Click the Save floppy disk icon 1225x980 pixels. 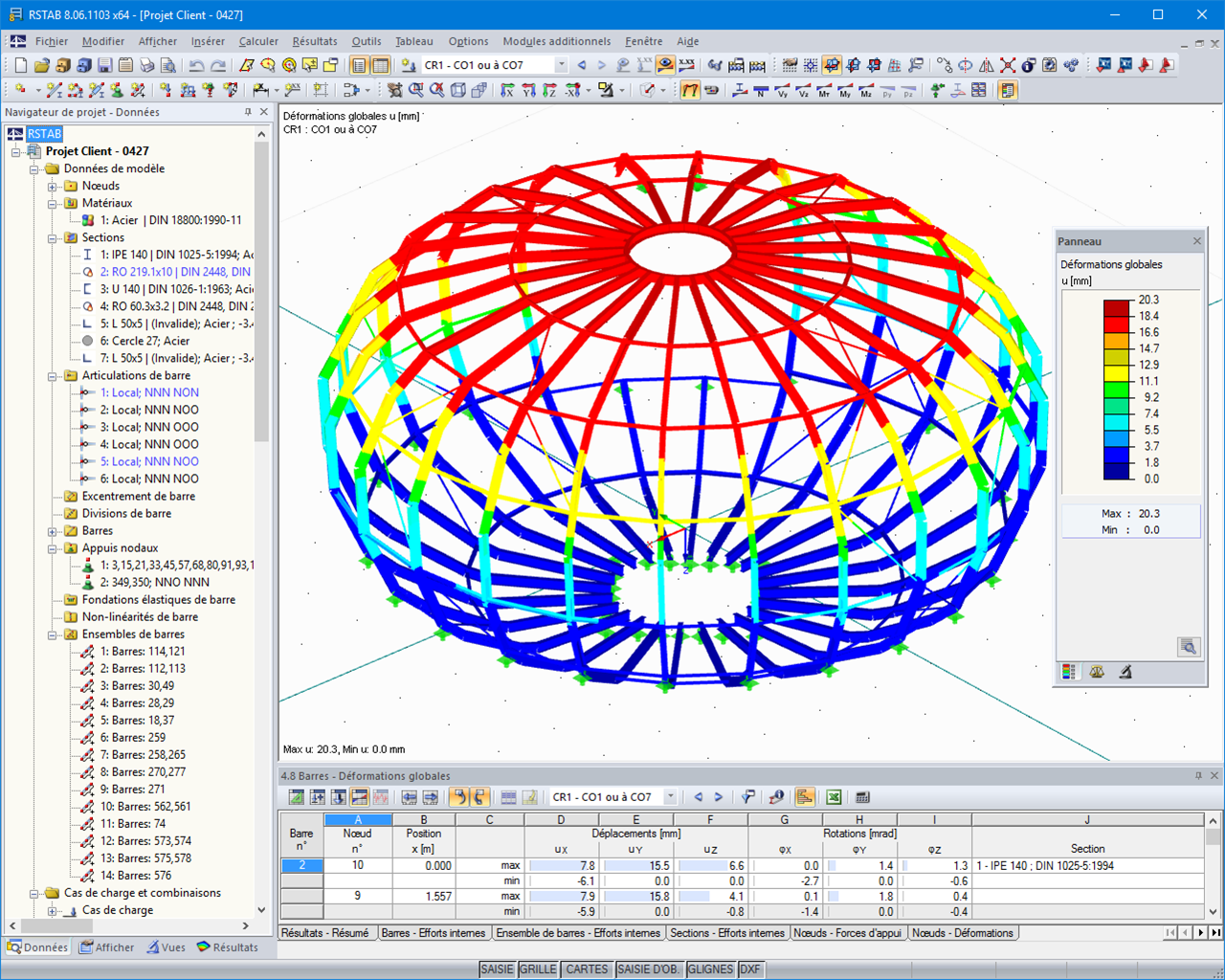click(105, 65)
